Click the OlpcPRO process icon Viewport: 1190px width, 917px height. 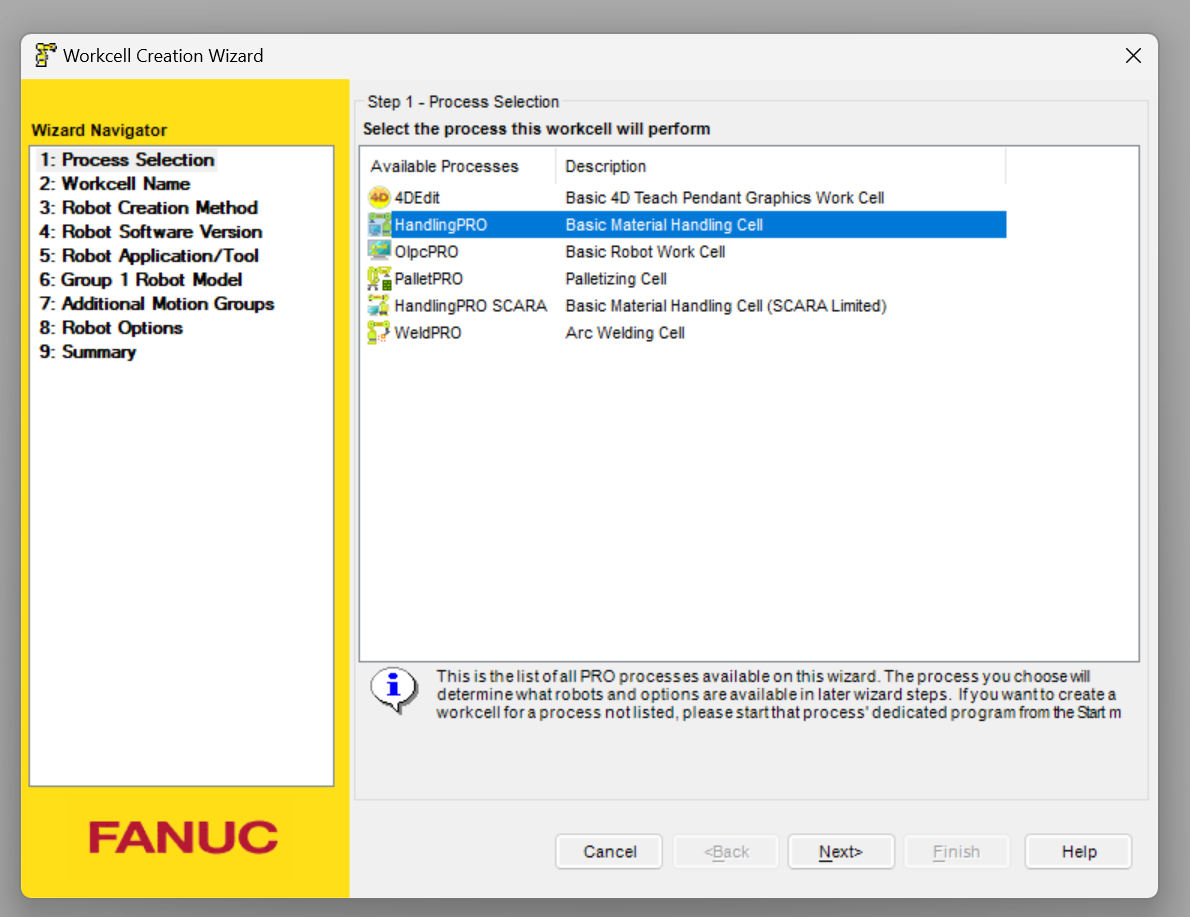pyautogui.click(x=379, y=251)
